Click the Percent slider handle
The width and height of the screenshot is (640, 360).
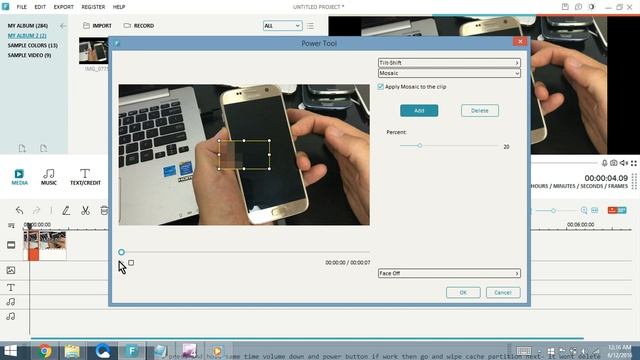tap(420, 146)
